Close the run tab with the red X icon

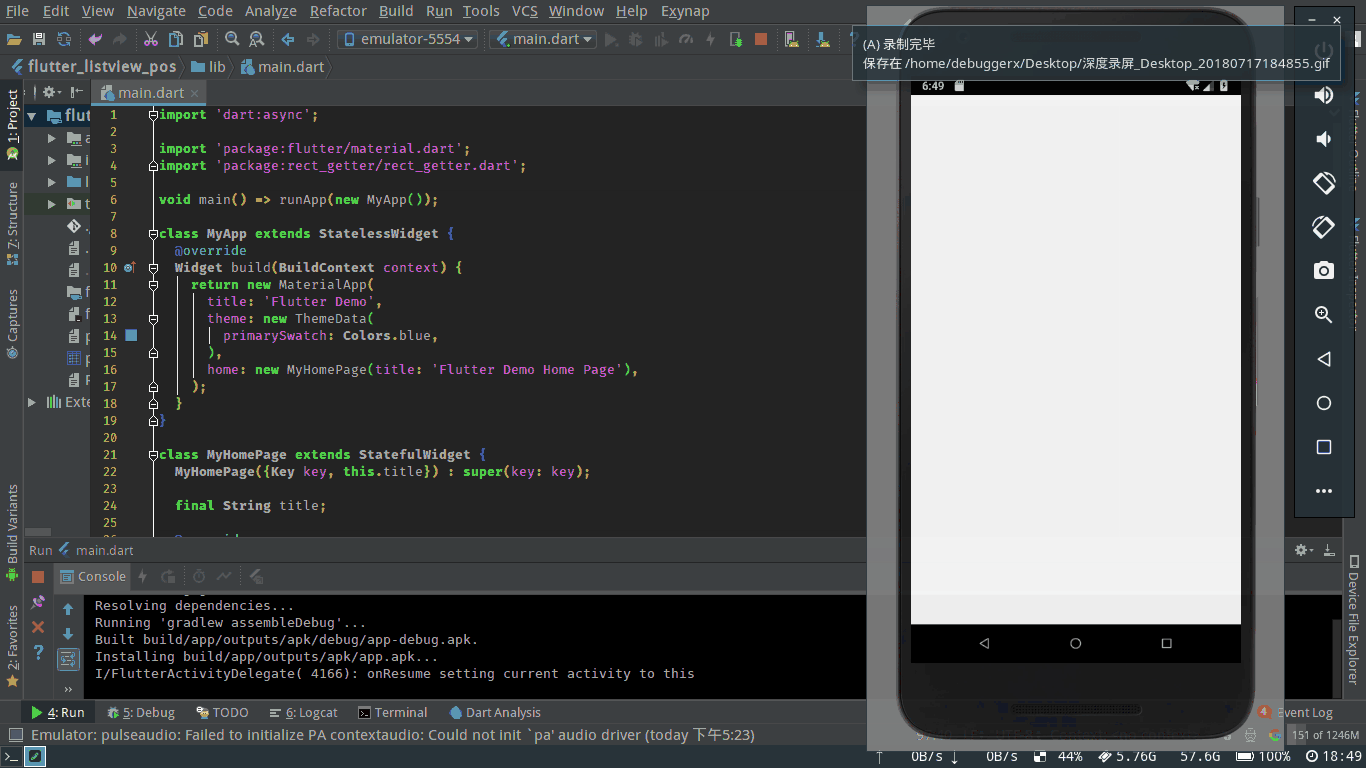[38, 627]
